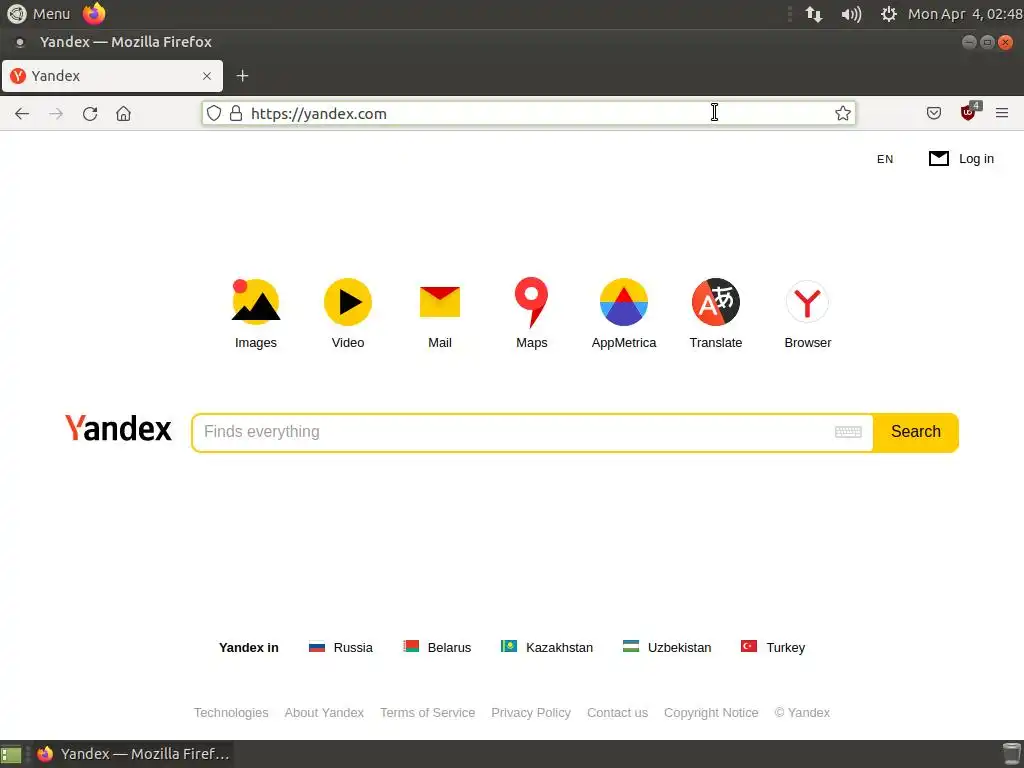Open Yandex Browser icon
The width and height of the screenshot is (1024, 768).
click(x=807, y=302)
